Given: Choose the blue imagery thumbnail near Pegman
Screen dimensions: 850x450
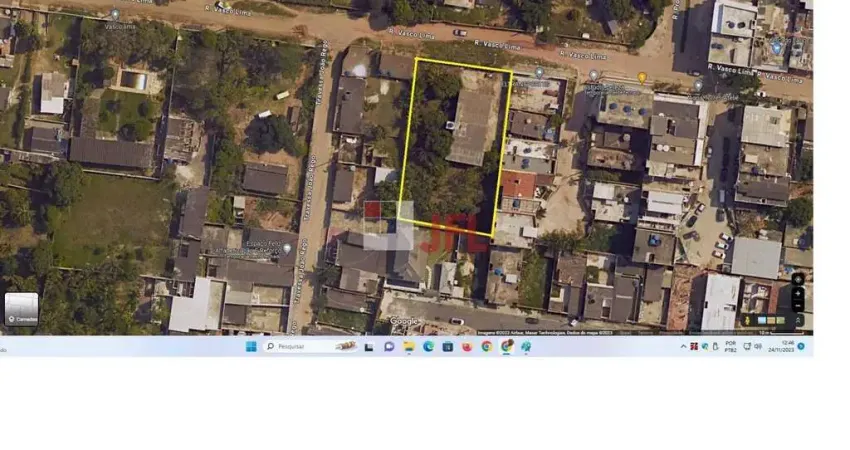Looking at the screenshot, I should [762, 320].
